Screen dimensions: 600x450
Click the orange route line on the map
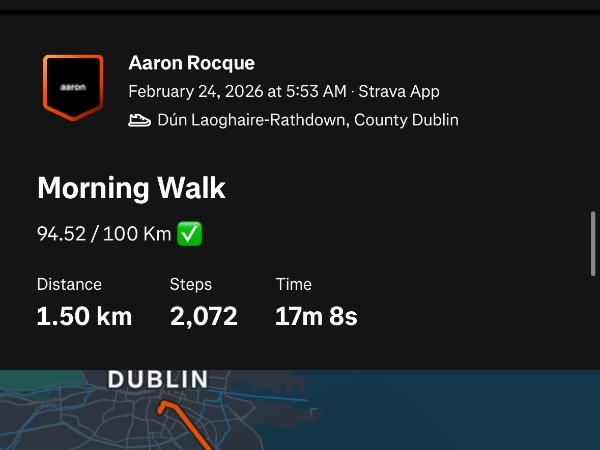[185, 422]
